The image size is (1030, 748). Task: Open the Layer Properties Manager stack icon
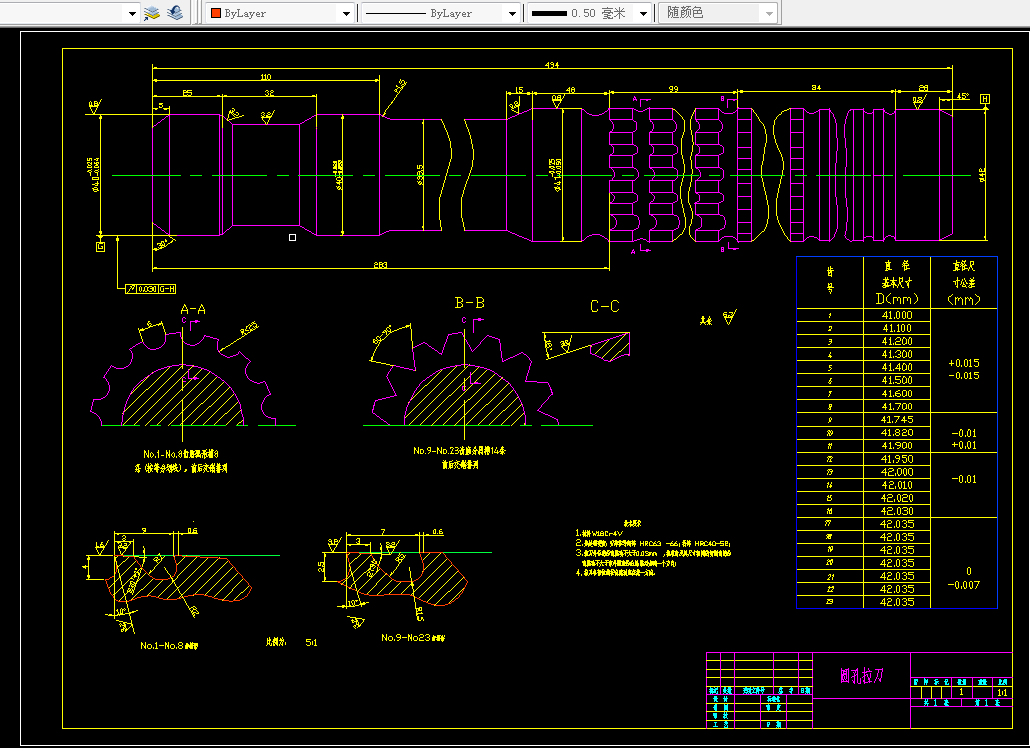152,12
